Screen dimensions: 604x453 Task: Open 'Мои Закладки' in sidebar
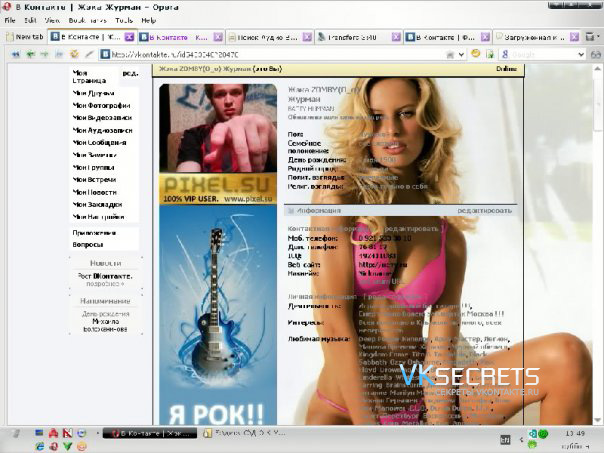tap(97, 204)
